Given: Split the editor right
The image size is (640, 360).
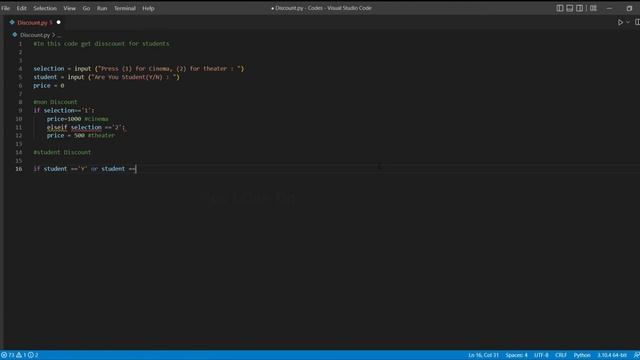Looking at the screenshot, I should tap(637, 22).
